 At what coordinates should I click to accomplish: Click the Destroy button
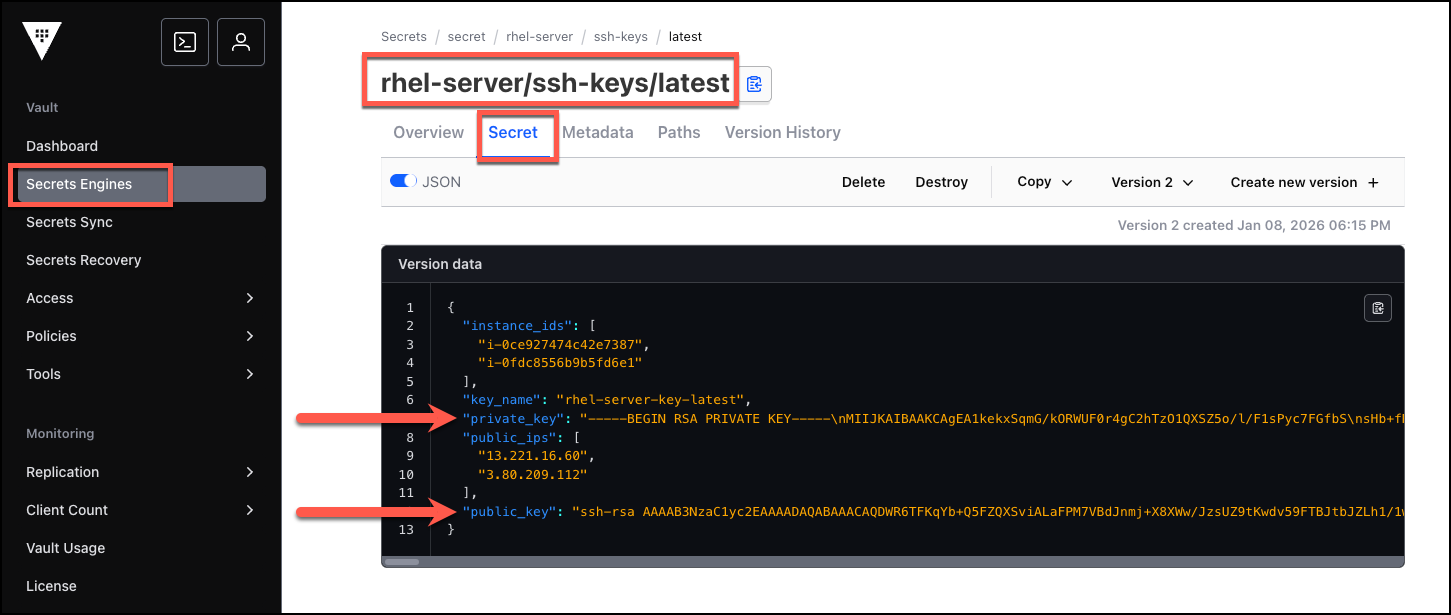942,182
